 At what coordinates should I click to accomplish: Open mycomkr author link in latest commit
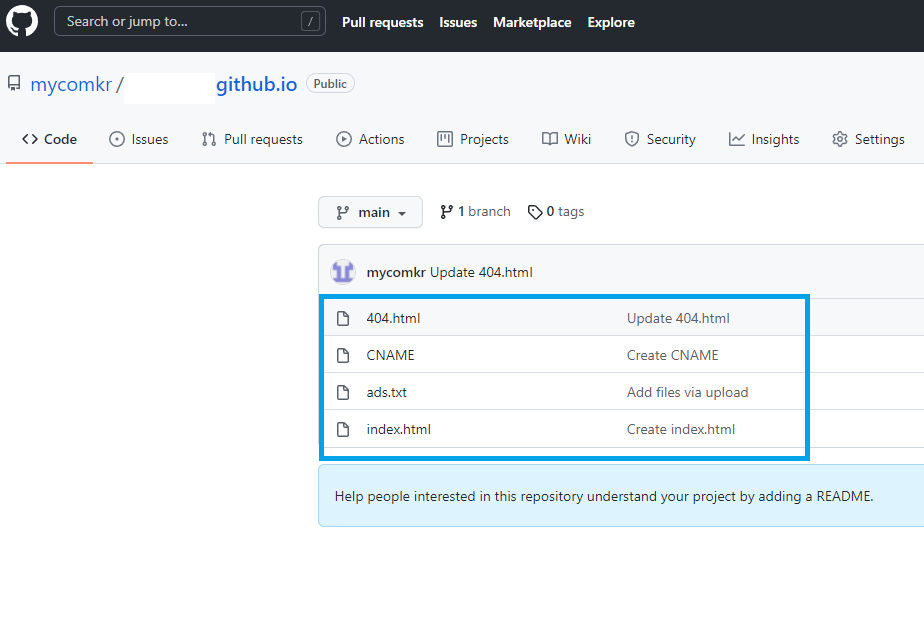click(396, 272)
